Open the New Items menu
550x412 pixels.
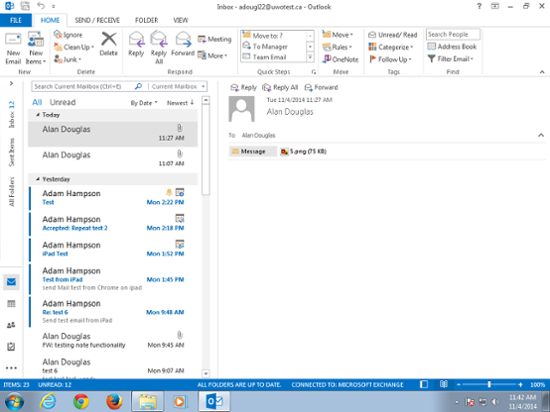[x=36, y=48]
